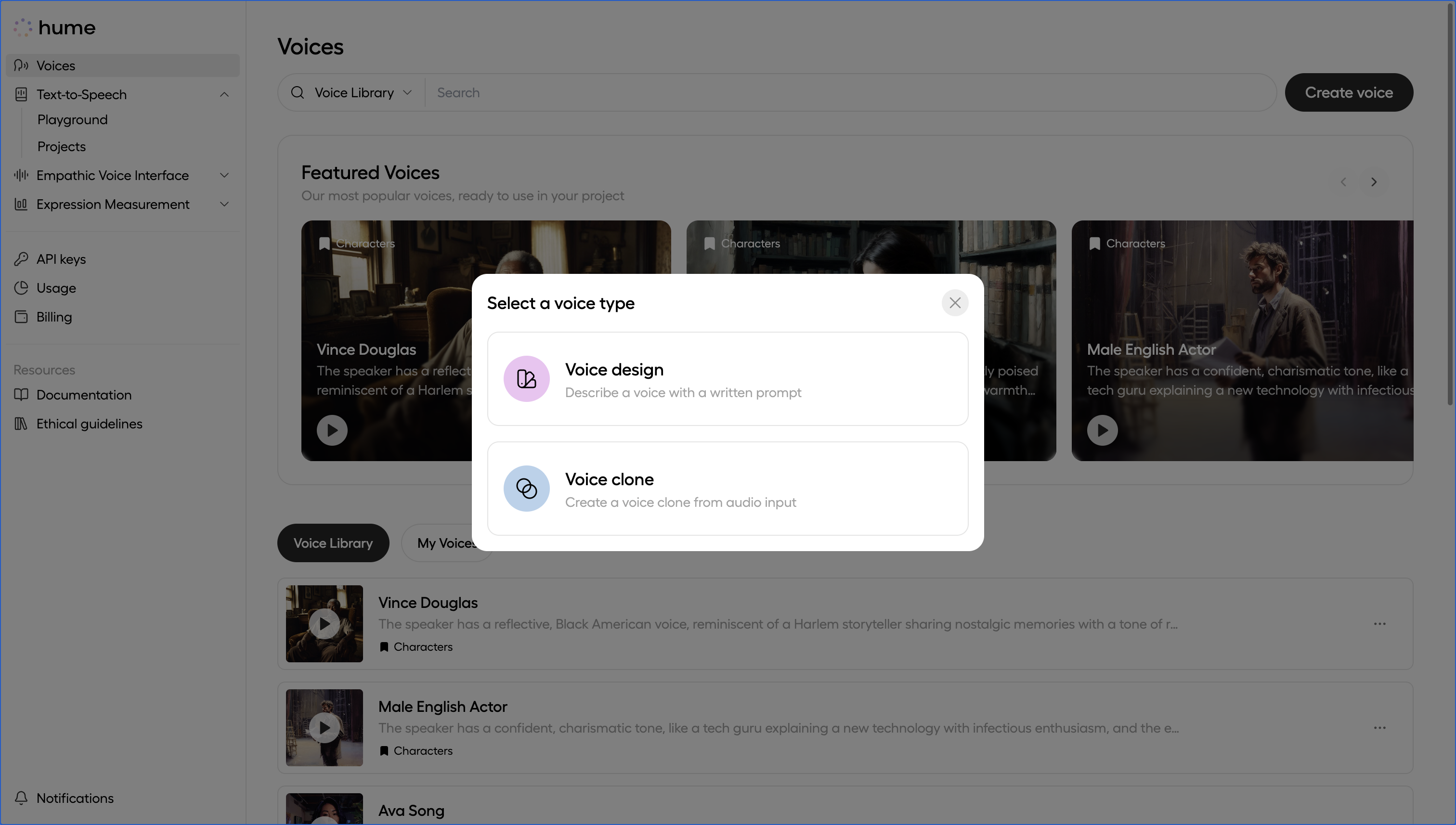Click the Voice design option icon
The height and width of the screenshot is (825, 1456).
tap(526, 378)
